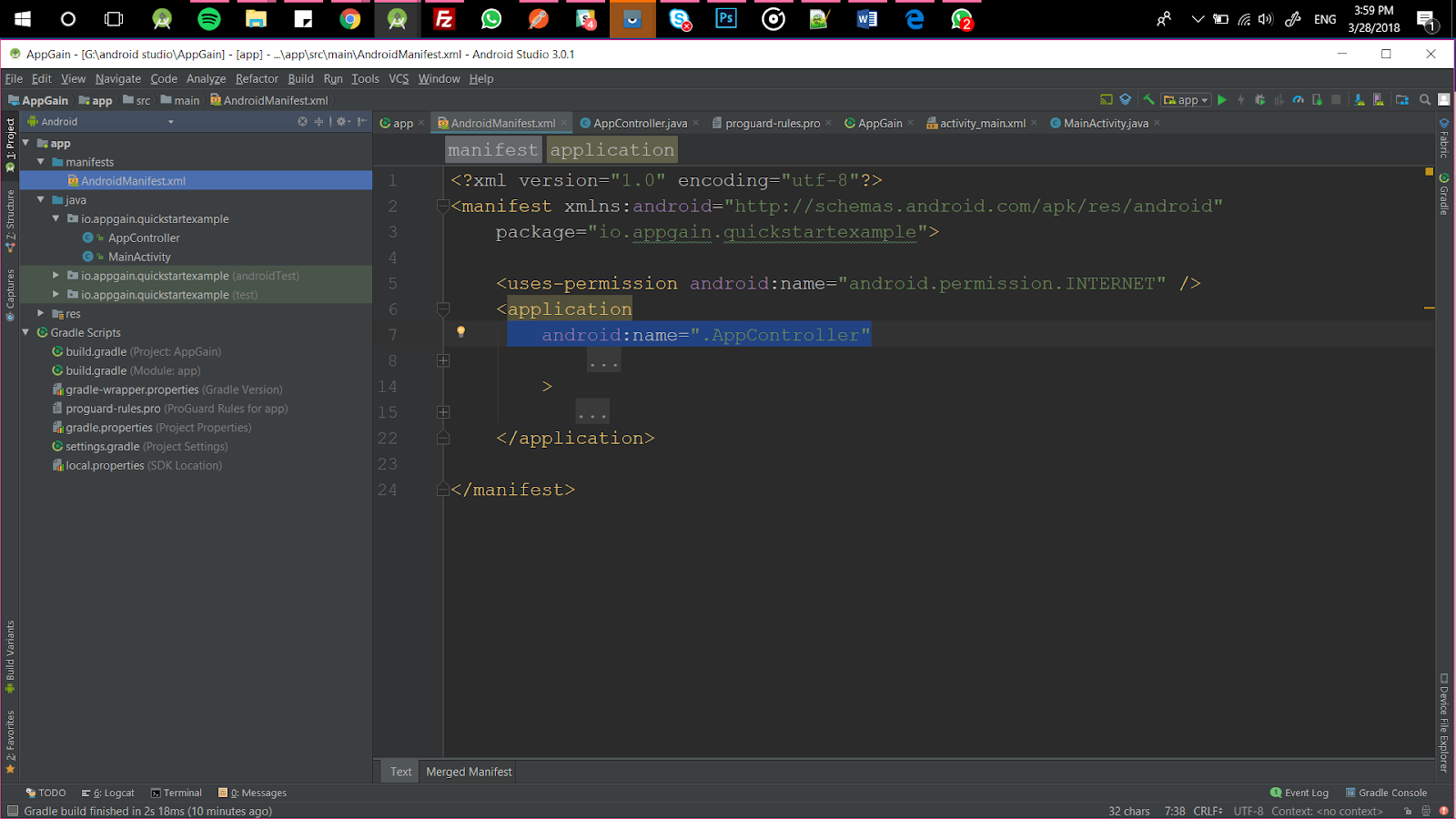This screenshot has width=1456, height=819.
Task: Expand the res folder in project tree
Action: (41, 313)
